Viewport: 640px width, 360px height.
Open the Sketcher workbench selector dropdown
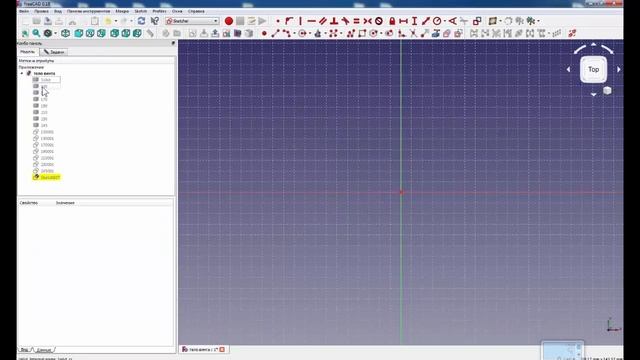[192, 21]
